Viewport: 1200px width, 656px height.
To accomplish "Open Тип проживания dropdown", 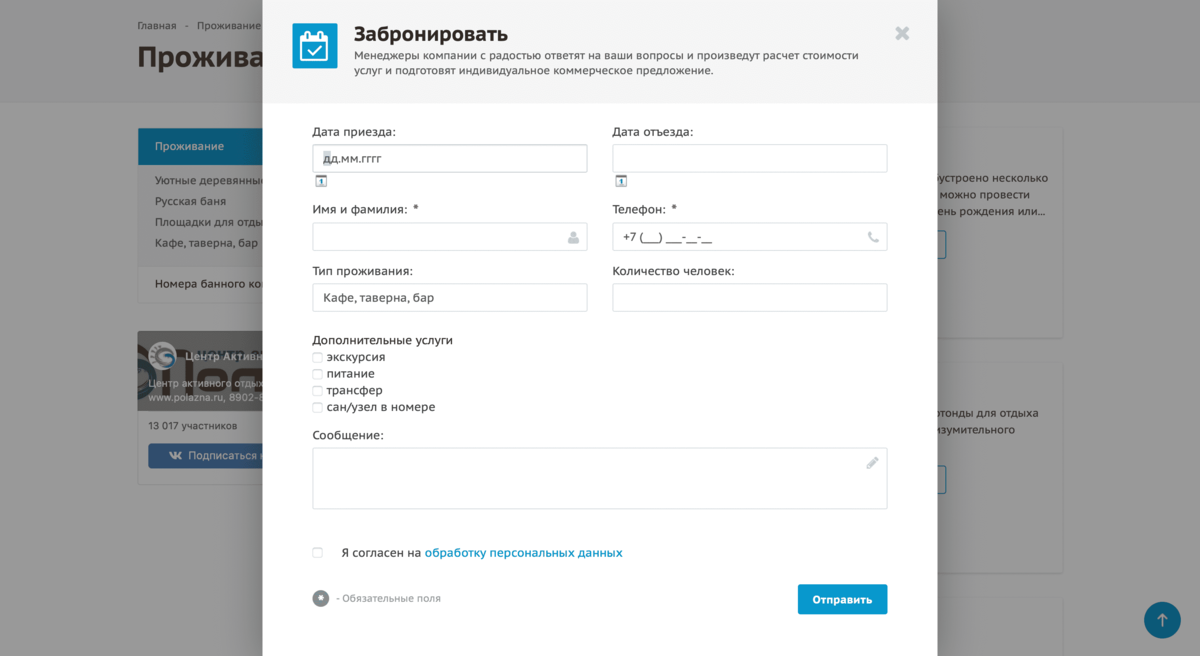I will tap(450, 298).
